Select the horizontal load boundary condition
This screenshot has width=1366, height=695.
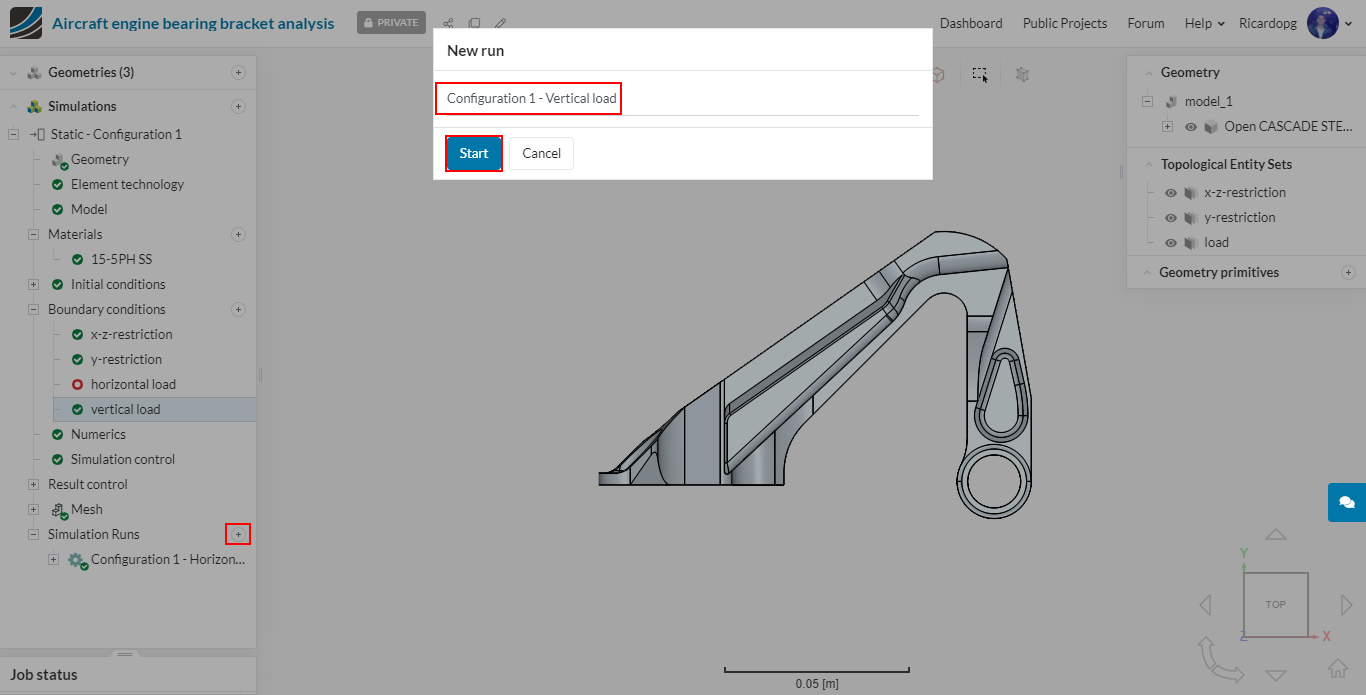[133, 384]
